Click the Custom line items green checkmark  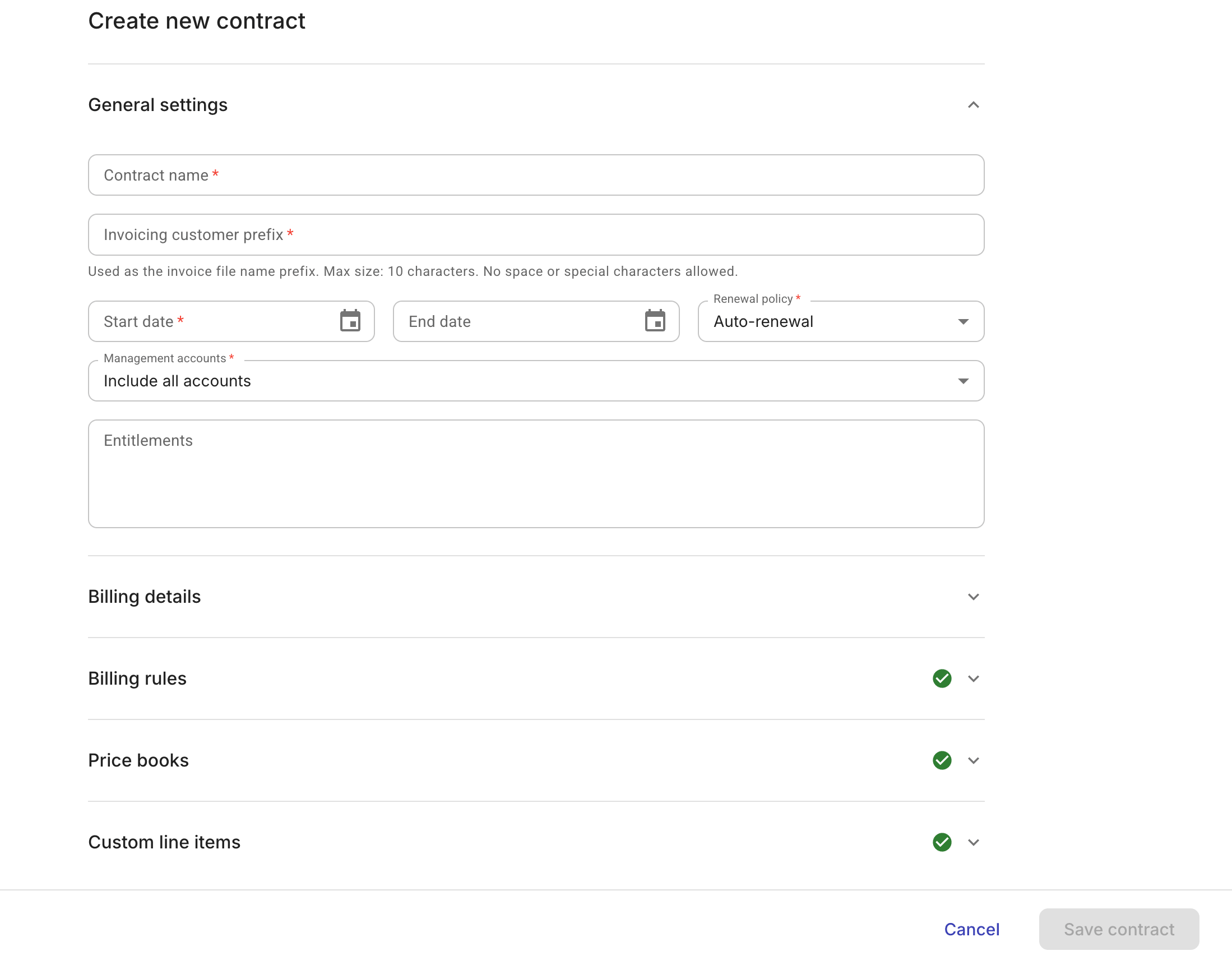pyautogui.click(x=942, y=842)
